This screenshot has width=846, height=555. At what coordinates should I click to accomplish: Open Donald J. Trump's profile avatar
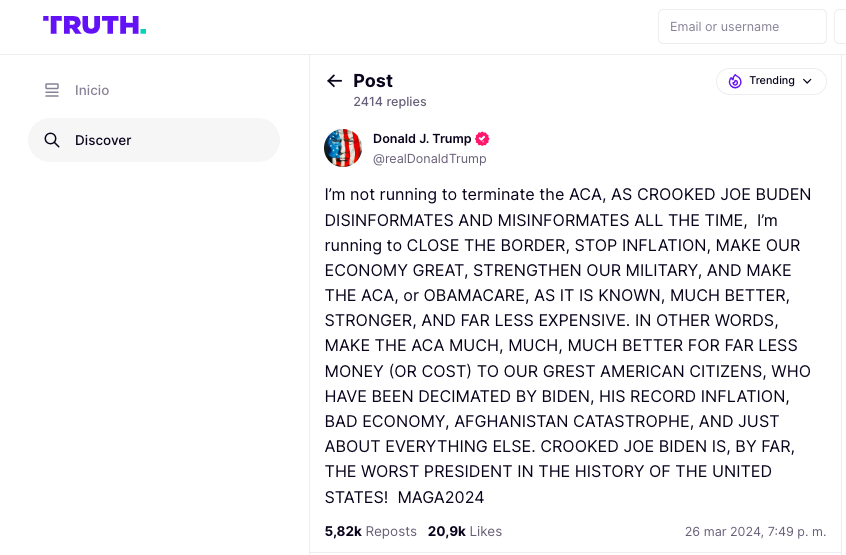click(343, 148)
